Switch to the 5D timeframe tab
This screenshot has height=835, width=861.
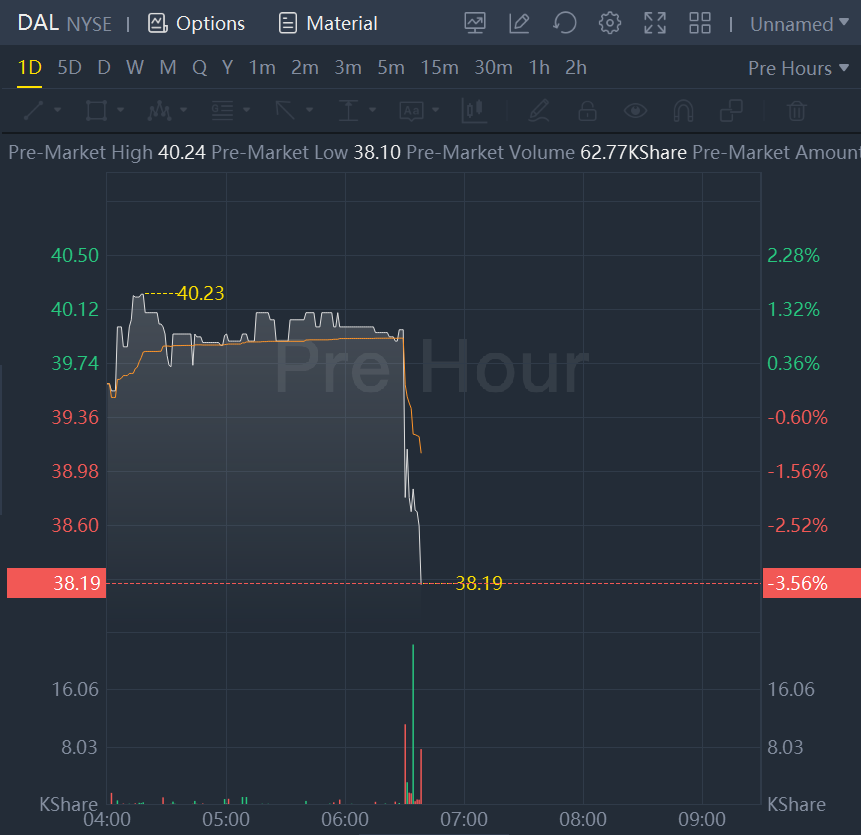click(69, 68)
